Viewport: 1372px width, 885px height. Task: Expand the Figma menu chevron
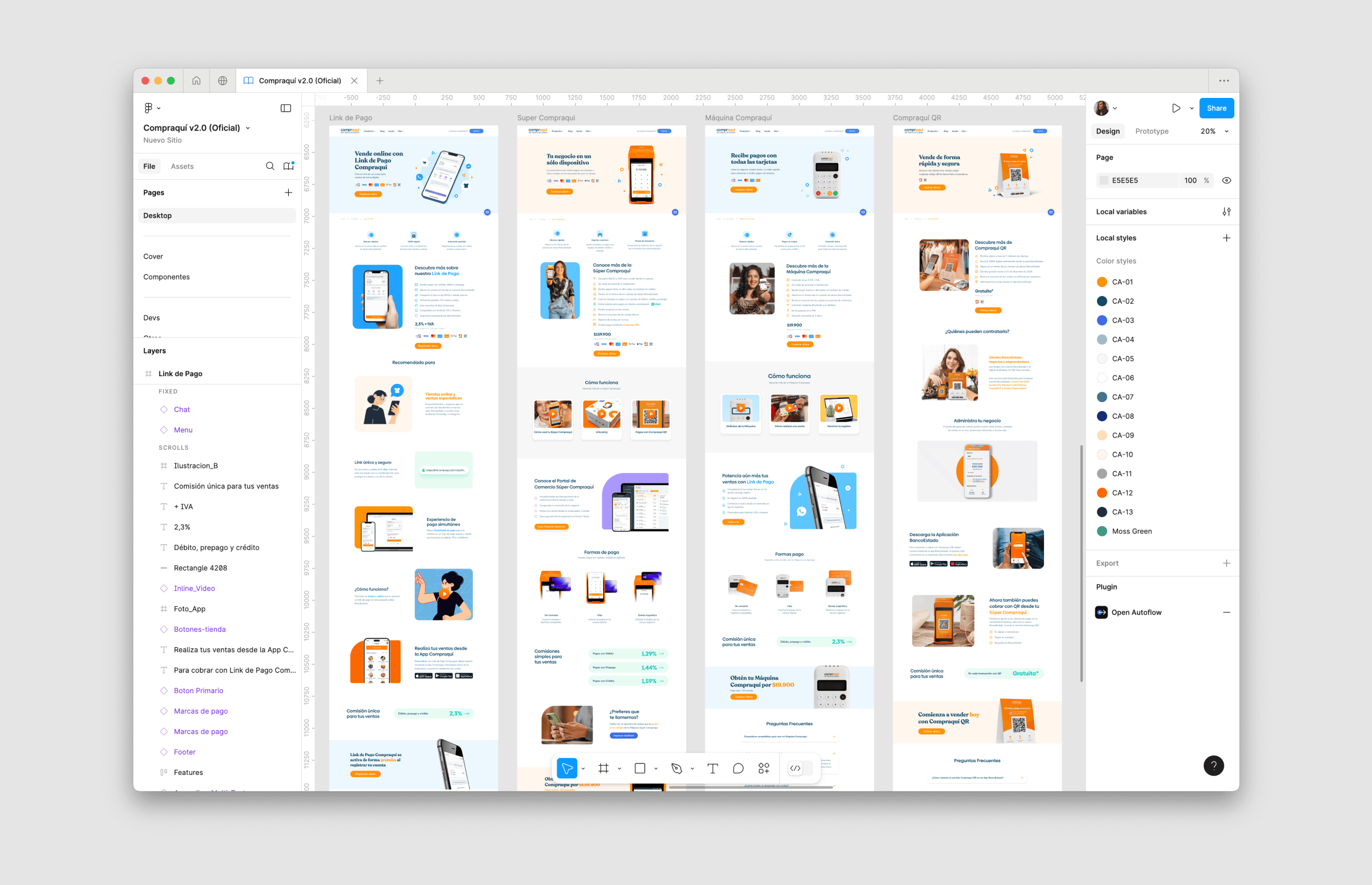[159, 108]
